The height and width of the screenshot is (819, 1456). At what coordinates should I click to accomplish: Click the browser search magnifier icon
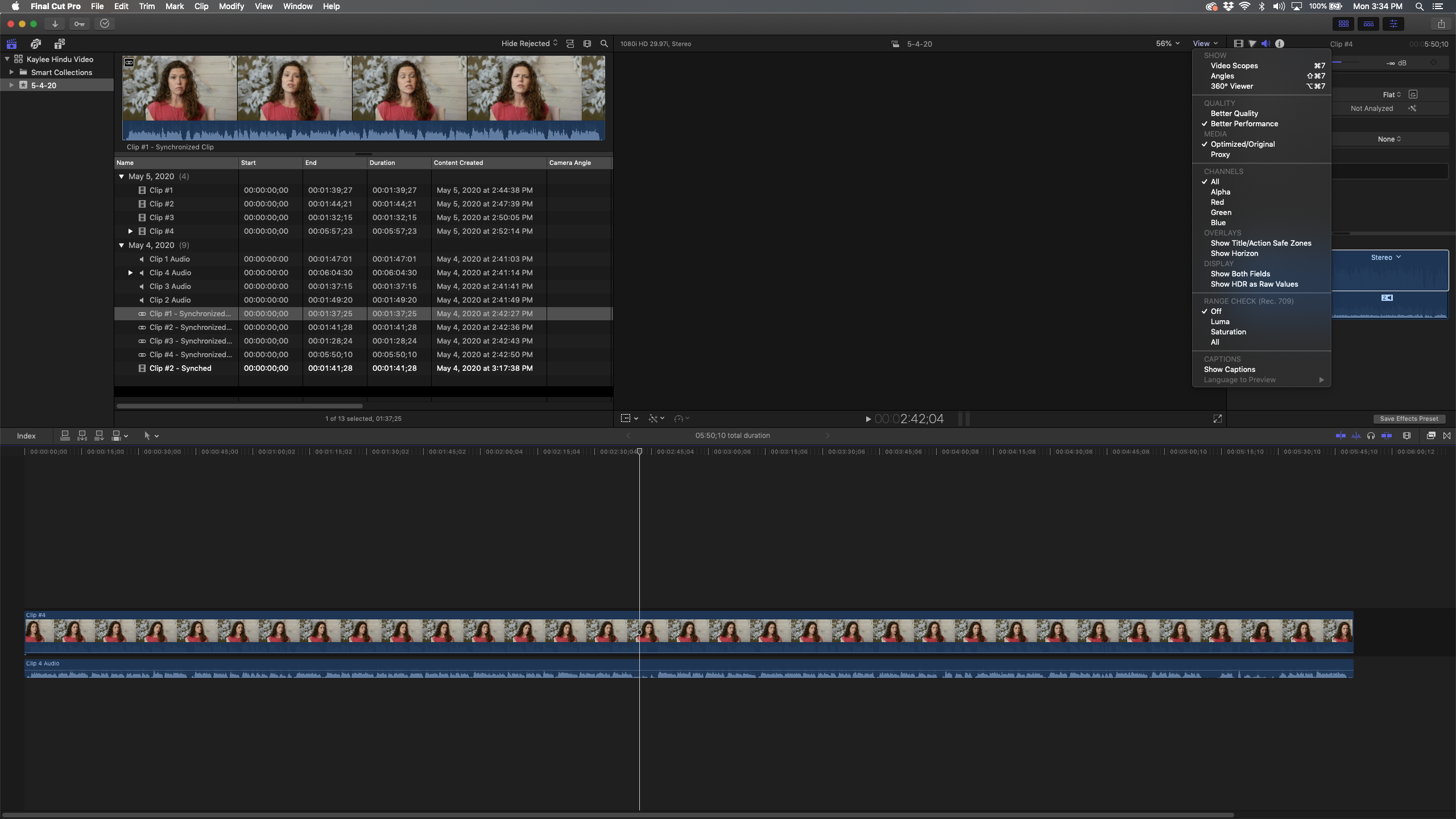[x=604, y=44]
